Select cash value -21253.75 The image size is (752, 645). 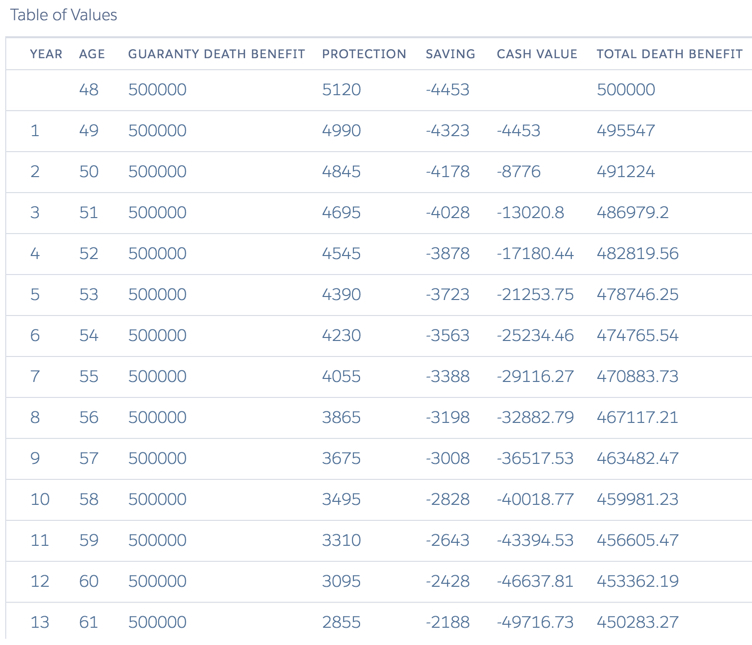pos(535,294)
